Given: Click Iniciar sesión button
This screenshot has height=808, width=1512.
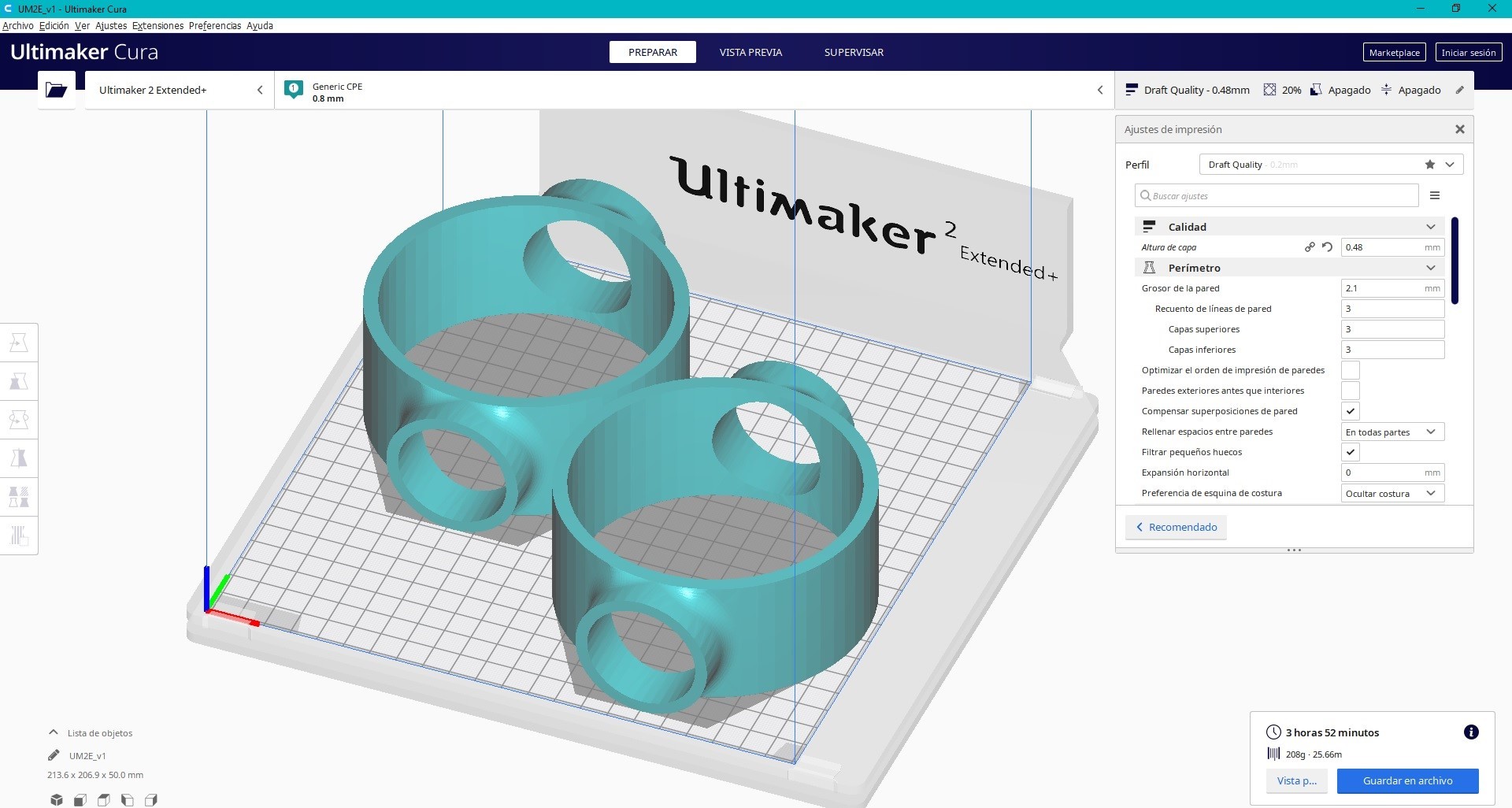Looking at the screenshot, I should point(1469,53).
